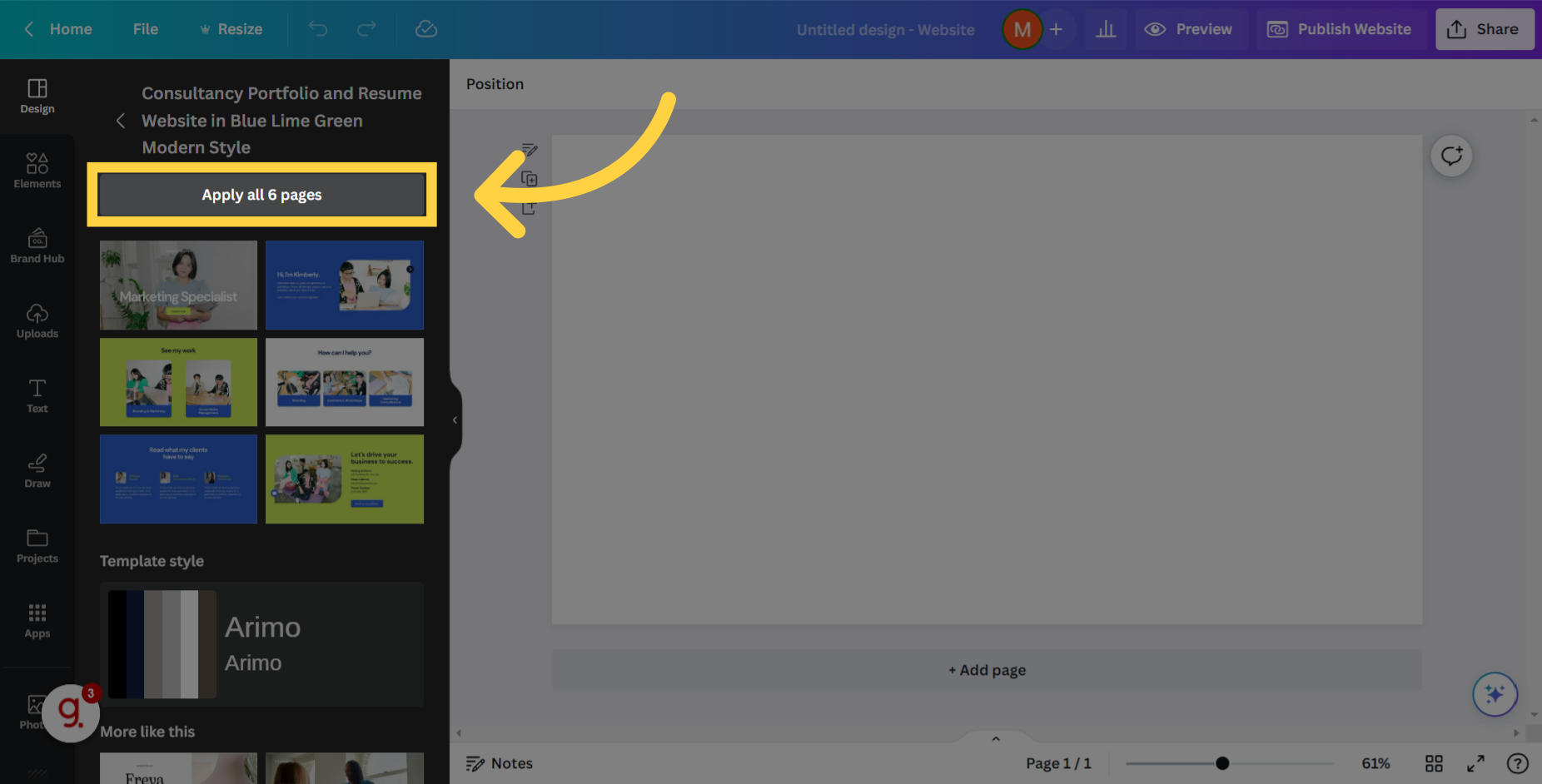Expand page thumbnails via the bottom chevron
The height and width of the screenshot is (784, 1542).
pos(996,738)
